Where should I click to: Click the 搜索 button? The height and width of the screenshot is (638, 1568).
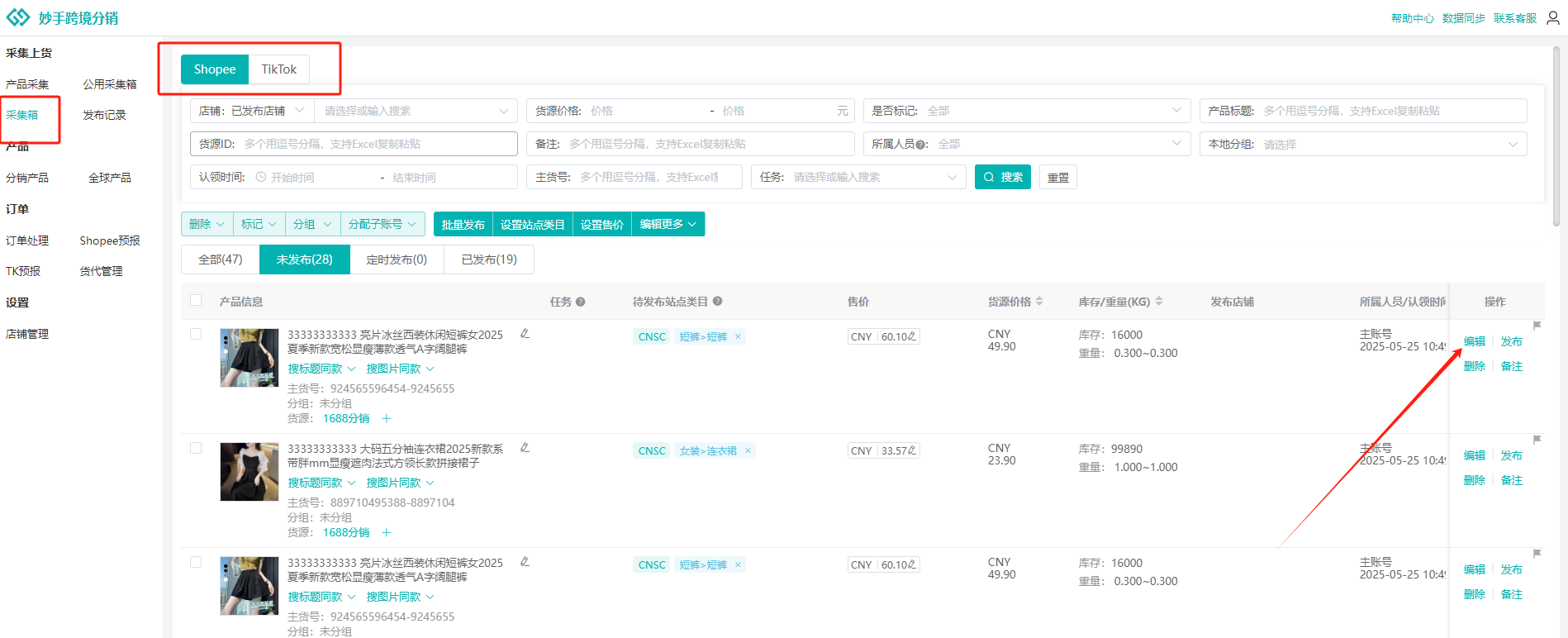1003,177
